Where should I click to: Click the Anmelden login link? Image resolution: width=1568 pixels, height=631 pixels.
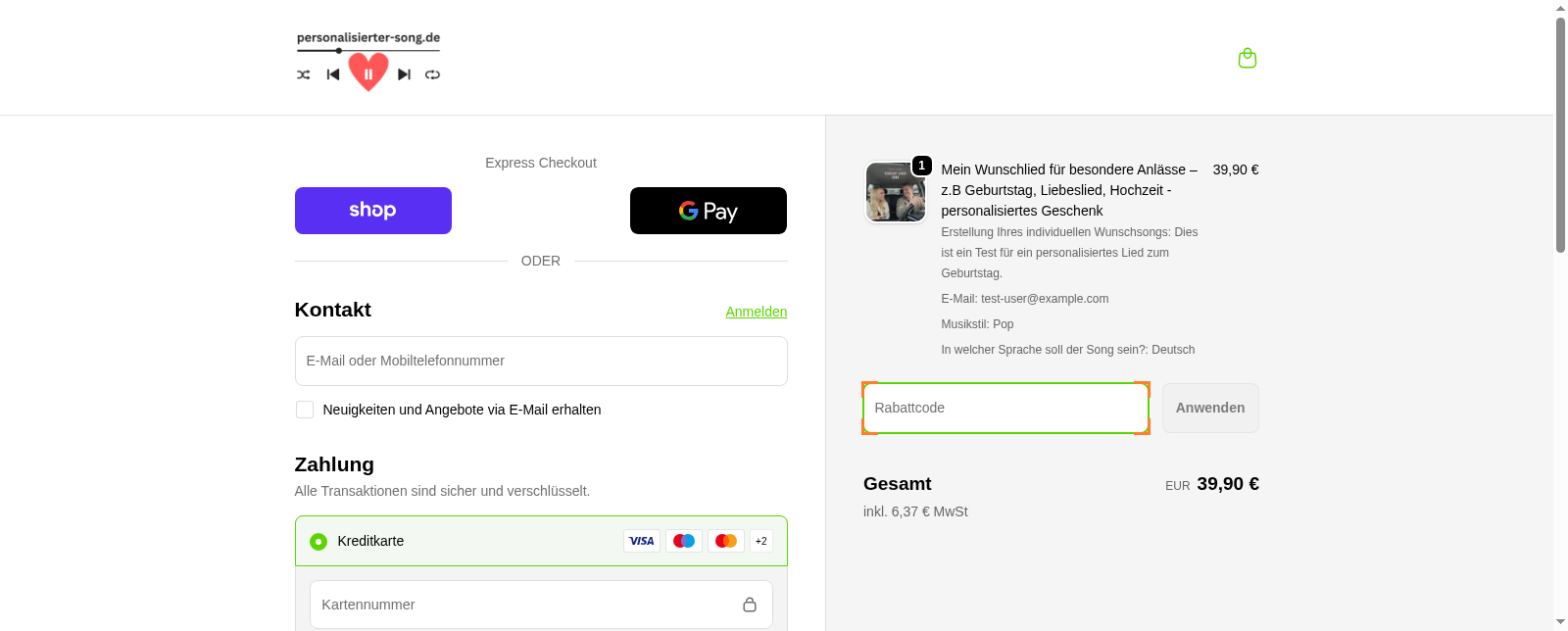pyautogui.click(x=756, y=312)
